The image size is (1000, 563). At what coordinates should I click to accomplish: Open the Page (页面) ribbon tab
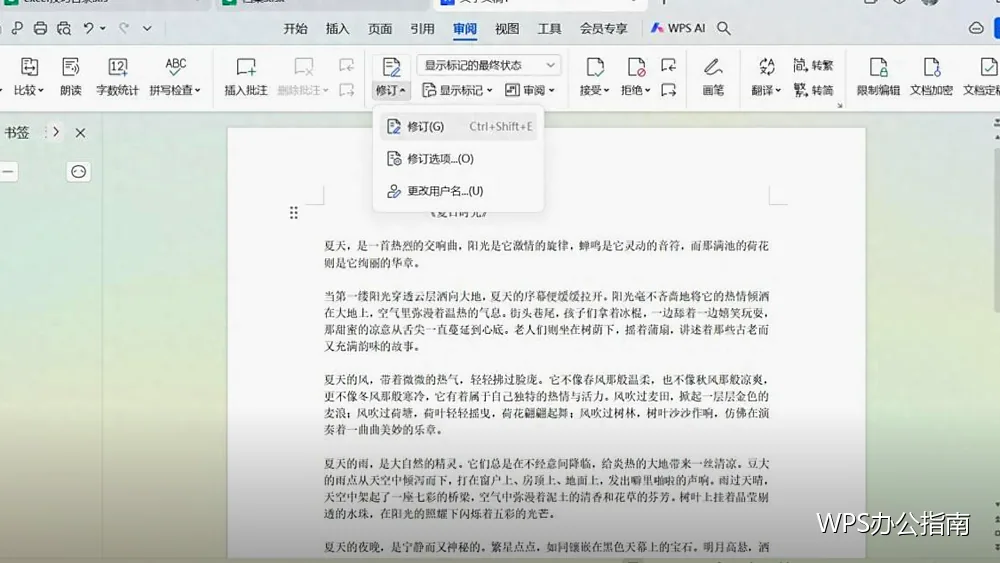pos(380,29)
